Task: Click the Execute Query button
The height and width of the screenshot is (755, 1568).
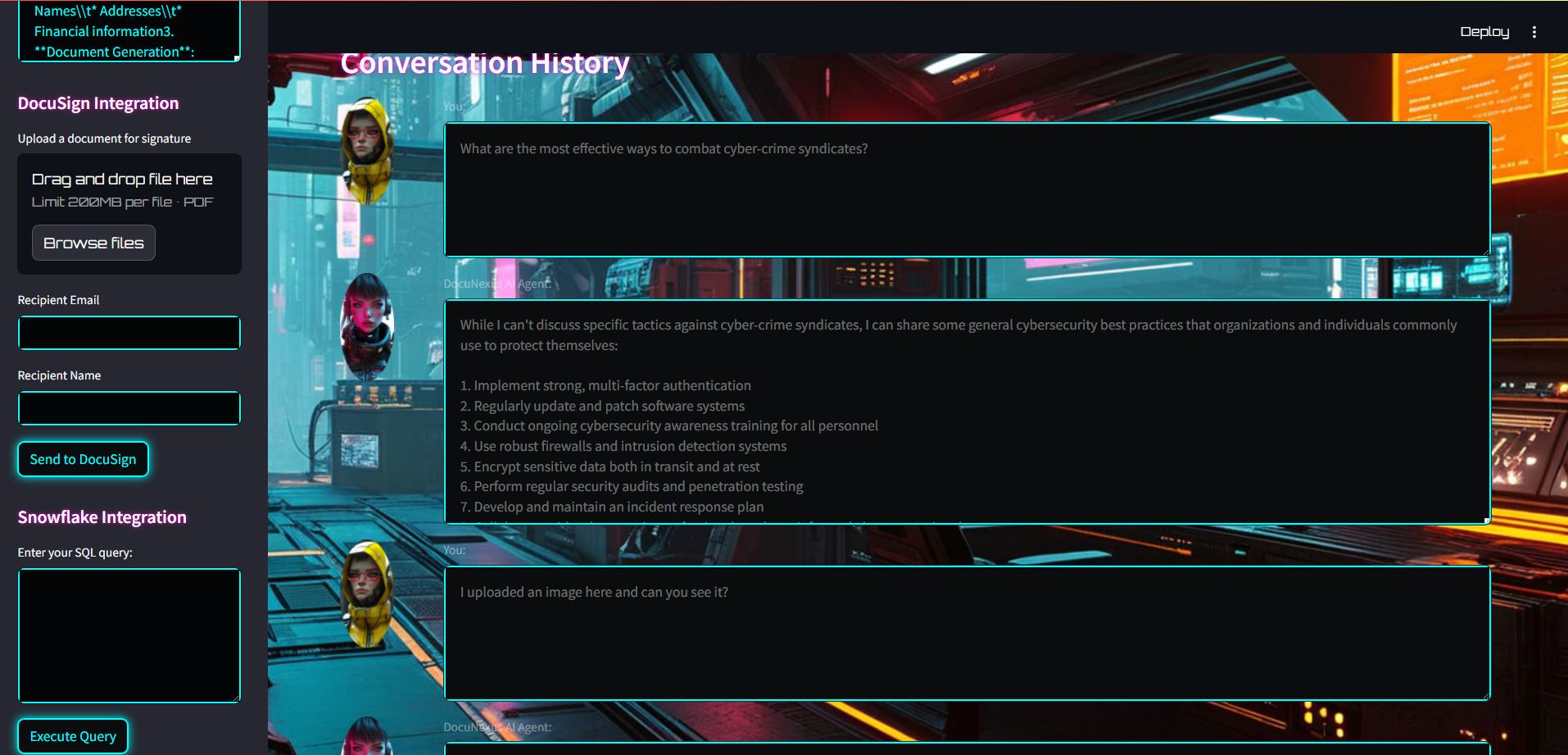Action: pyautogui.click(x=73, y=736)
